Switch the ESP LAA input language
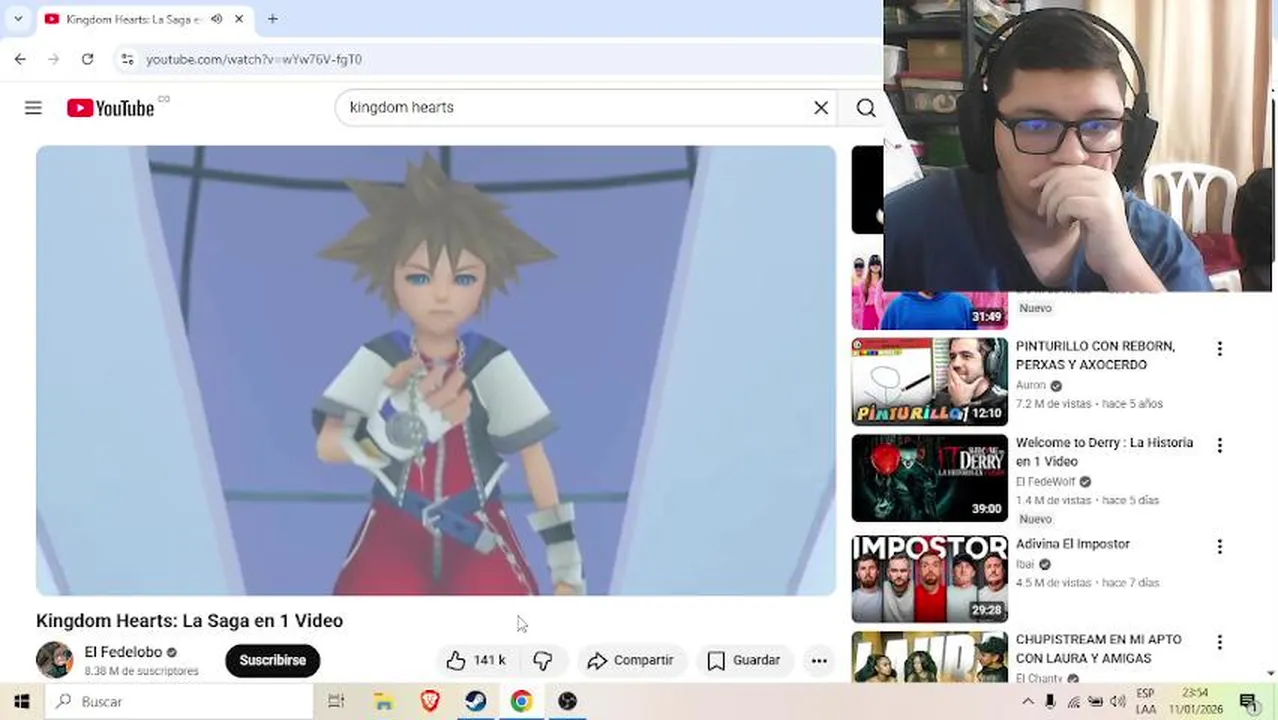 (1146, 702)
